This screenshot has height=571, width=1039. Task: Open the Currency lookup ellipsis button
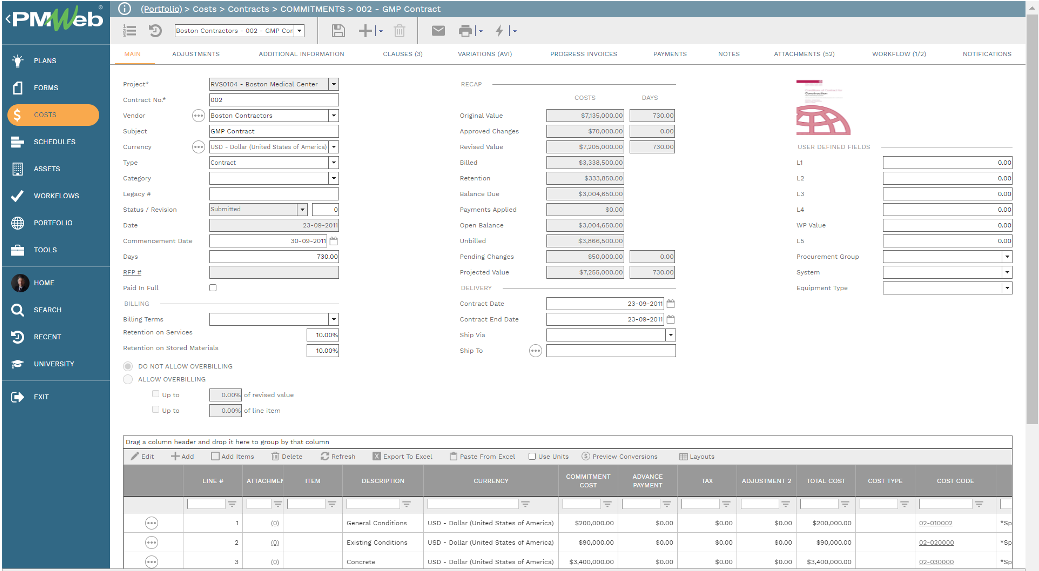point(198,147)
